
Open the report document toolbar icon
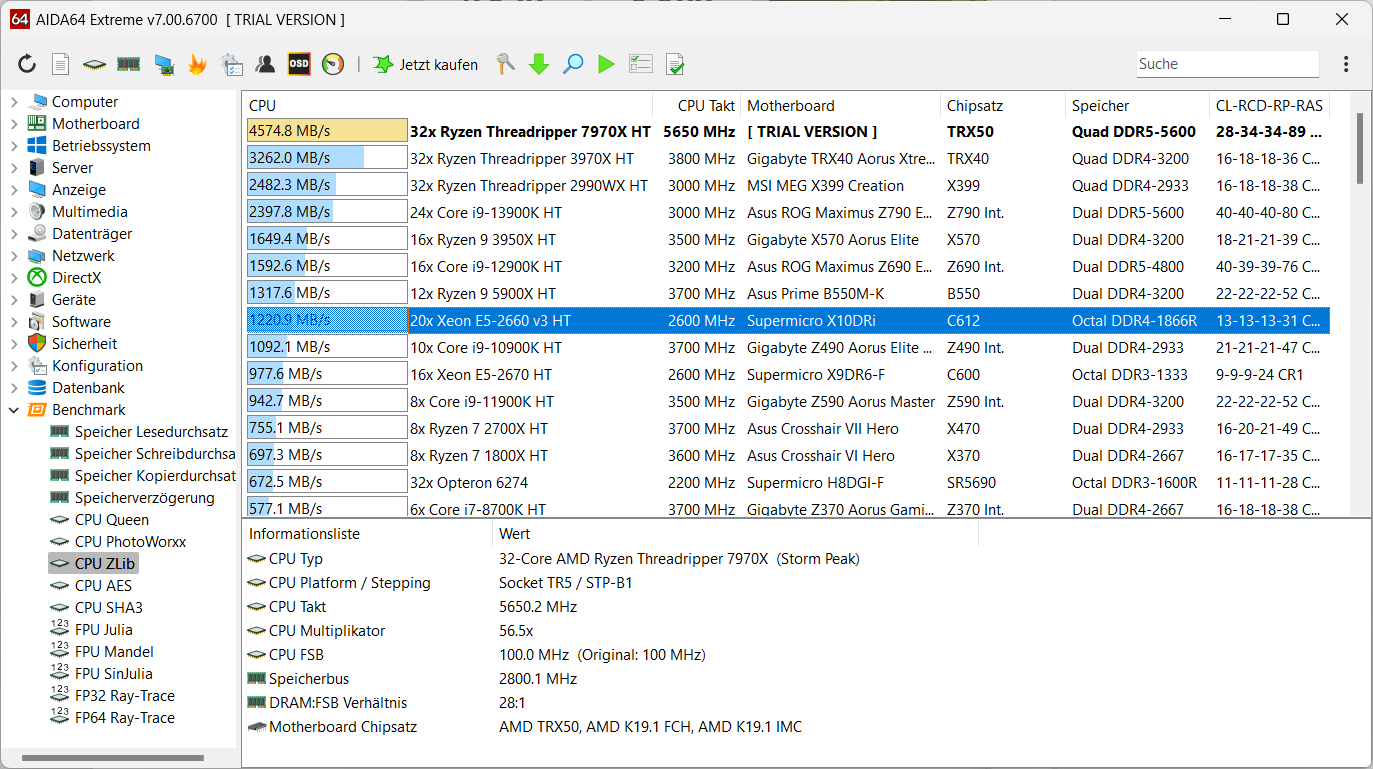coord(61,64)
